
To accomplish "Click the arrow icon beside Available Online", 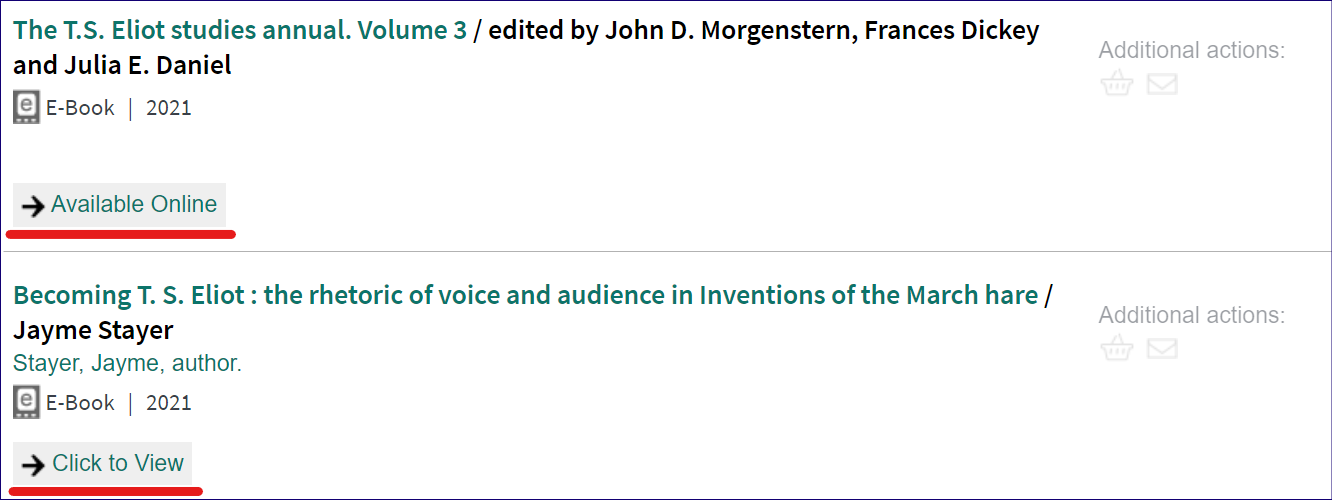I will tap(34, 206).
